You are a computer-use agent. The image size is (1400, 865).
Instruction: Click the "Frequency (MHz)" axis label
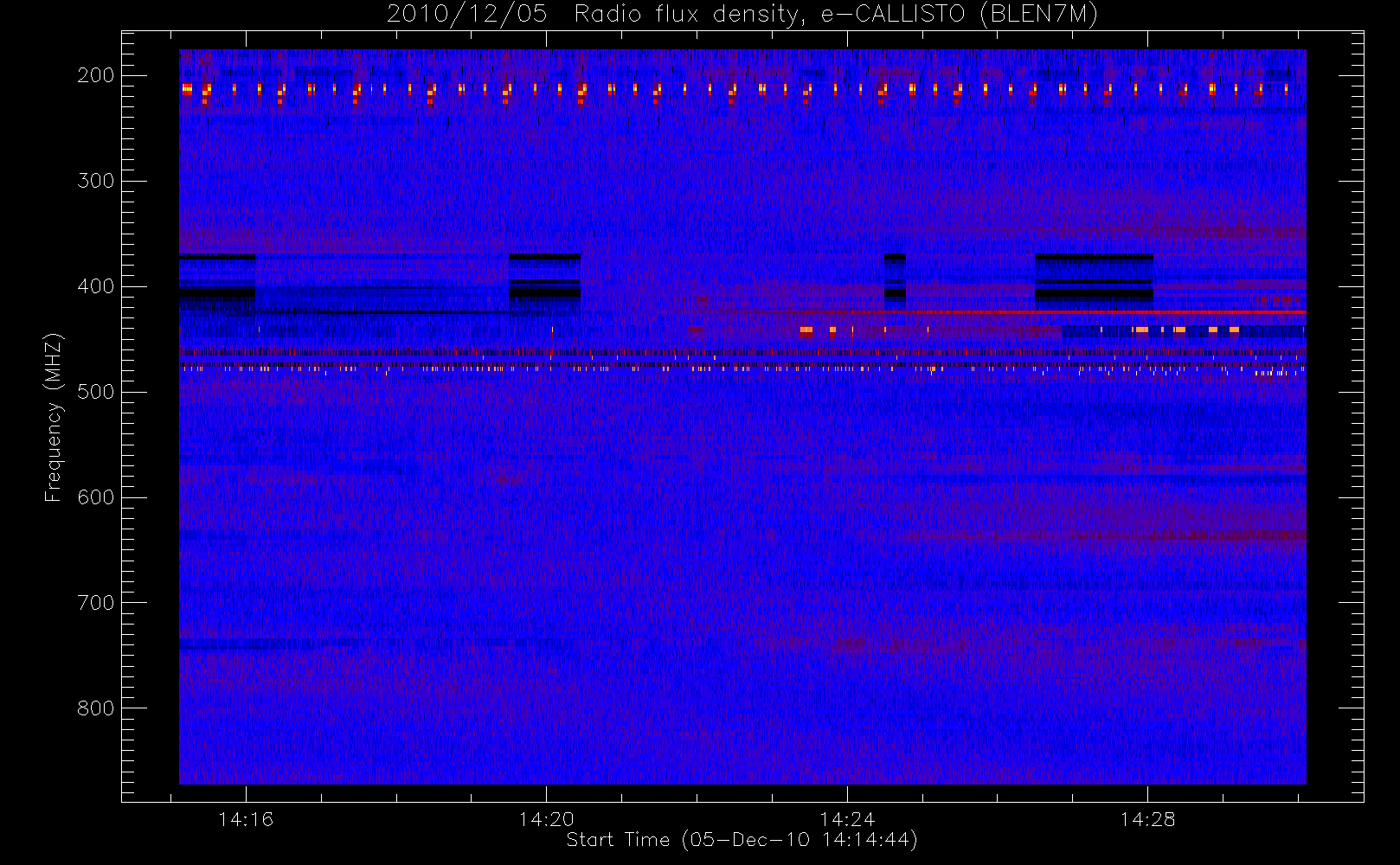pyautogui.click(x=54, y=417)
